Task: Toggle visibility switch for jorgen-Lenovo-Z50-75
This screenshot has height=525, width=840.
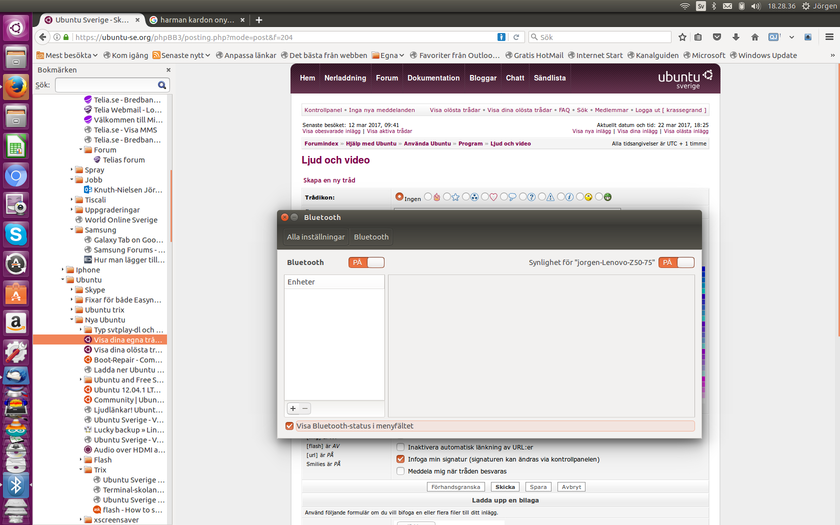Action: tap(677, 262)
